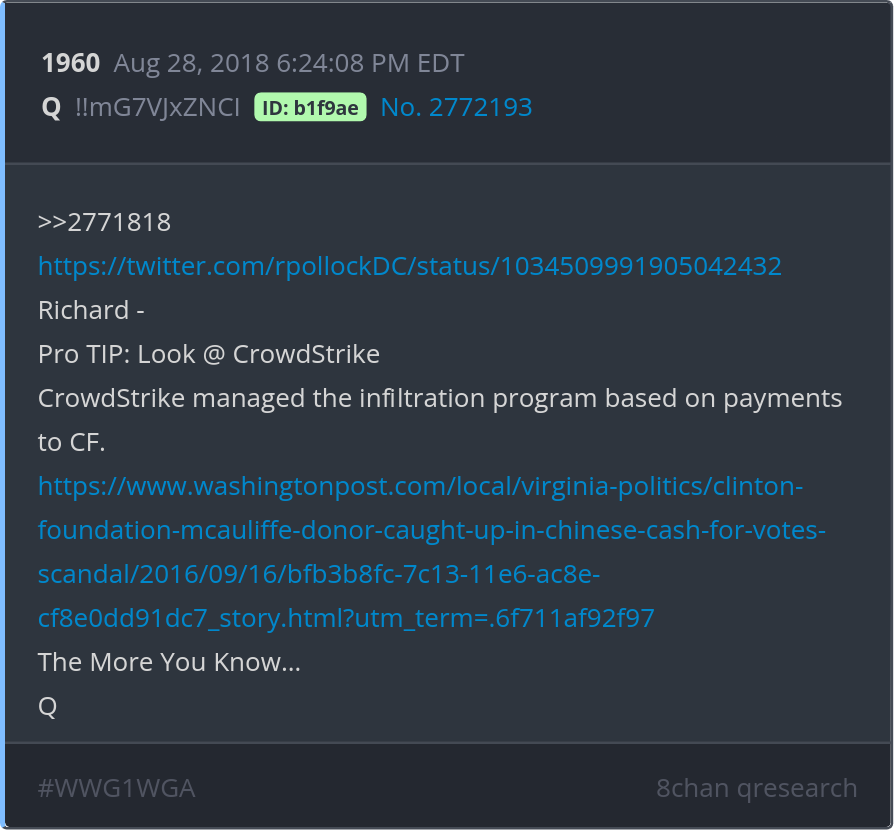The width and height of the screenshot is (894, 830).
Task: Click the 'CrowdStrike managed the infiltration program' sentence
Action: coord(439,398)
